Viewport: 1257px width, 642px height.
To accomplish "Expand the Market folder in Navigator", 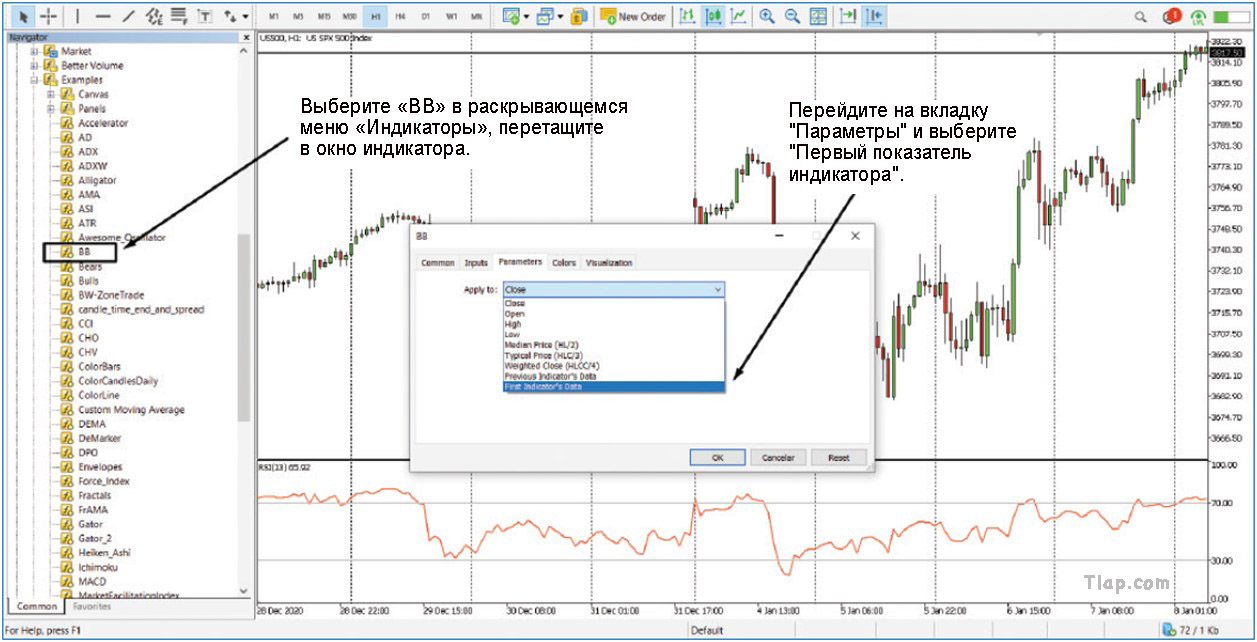I will (34, 51).
